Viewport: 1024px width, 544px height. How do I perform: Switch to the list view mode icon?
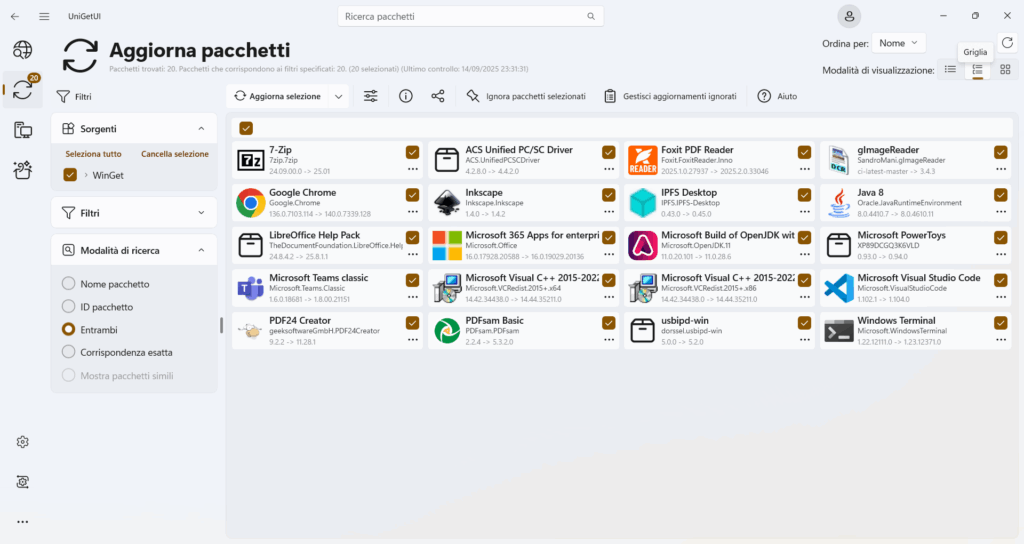950,69
